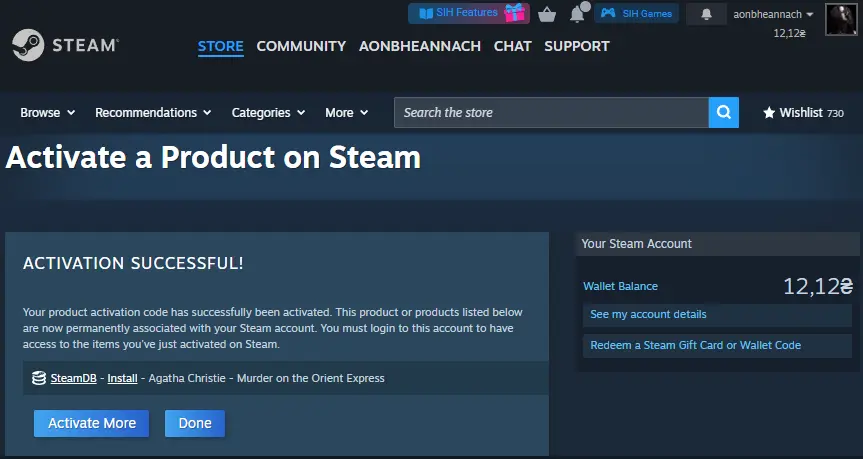Click the user avatar thumbnail
This screenshot has height=459, width=863.
(842, 19)
